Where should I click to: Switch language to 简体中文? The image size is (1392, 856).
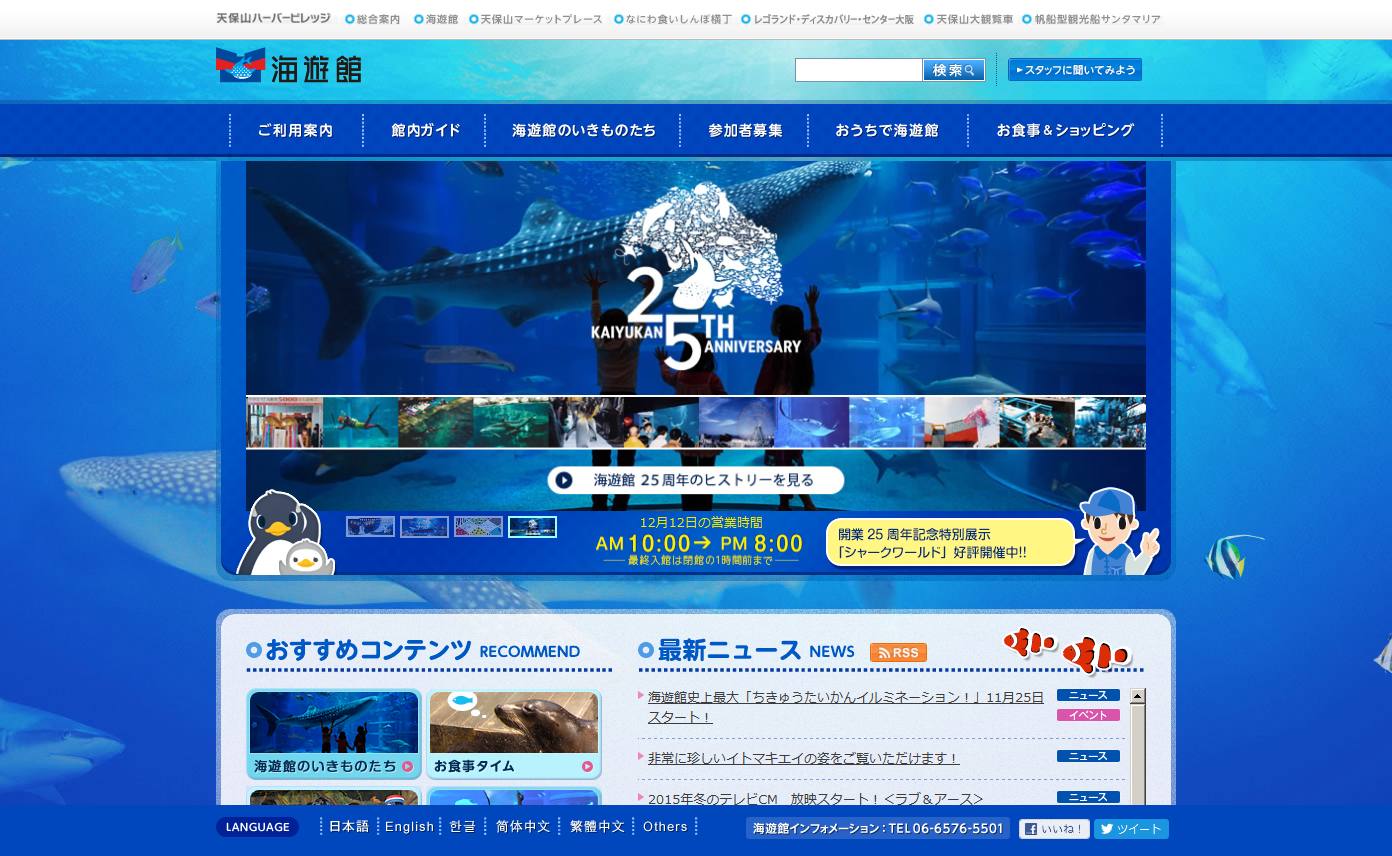[523, 827]
